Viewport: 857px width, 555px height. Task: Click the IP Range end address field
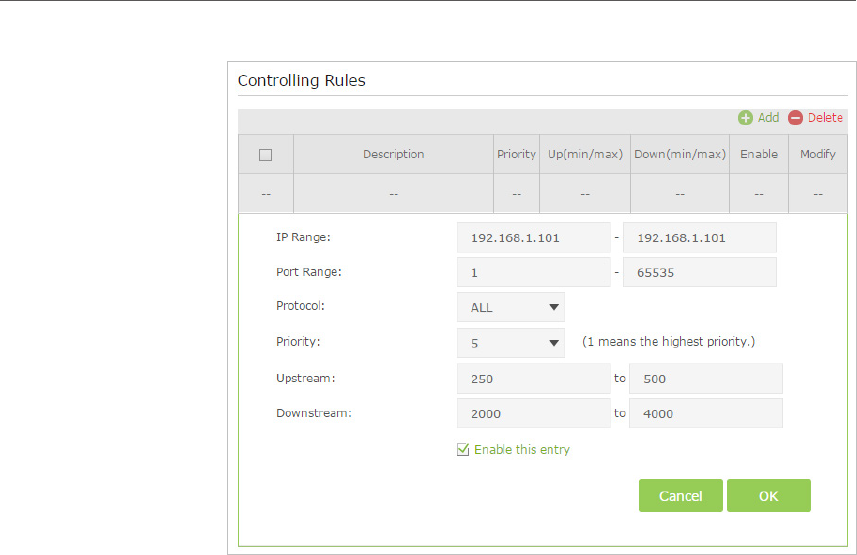click(699, 239)
